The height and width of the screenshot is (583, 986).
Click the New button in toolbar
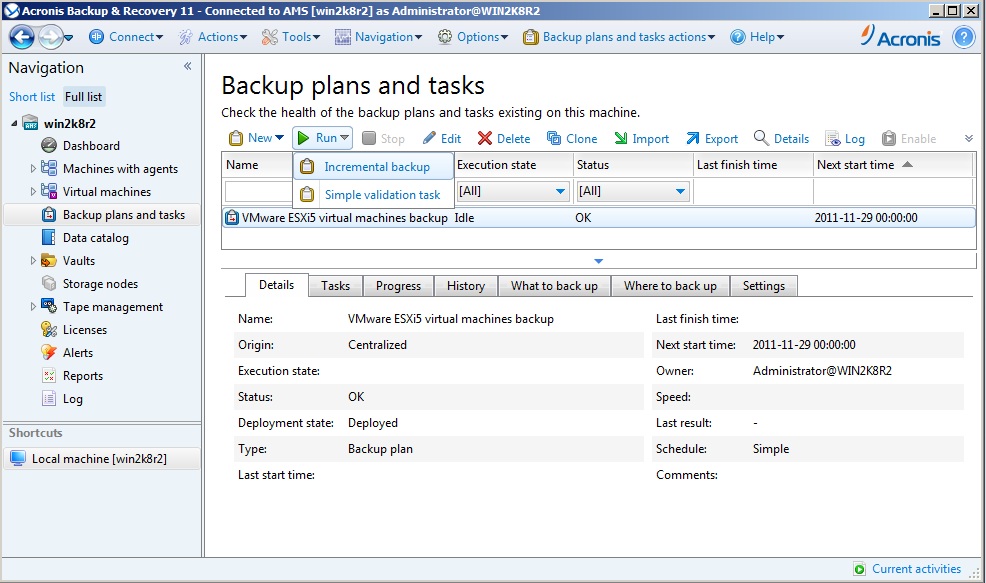coord(256,138)
